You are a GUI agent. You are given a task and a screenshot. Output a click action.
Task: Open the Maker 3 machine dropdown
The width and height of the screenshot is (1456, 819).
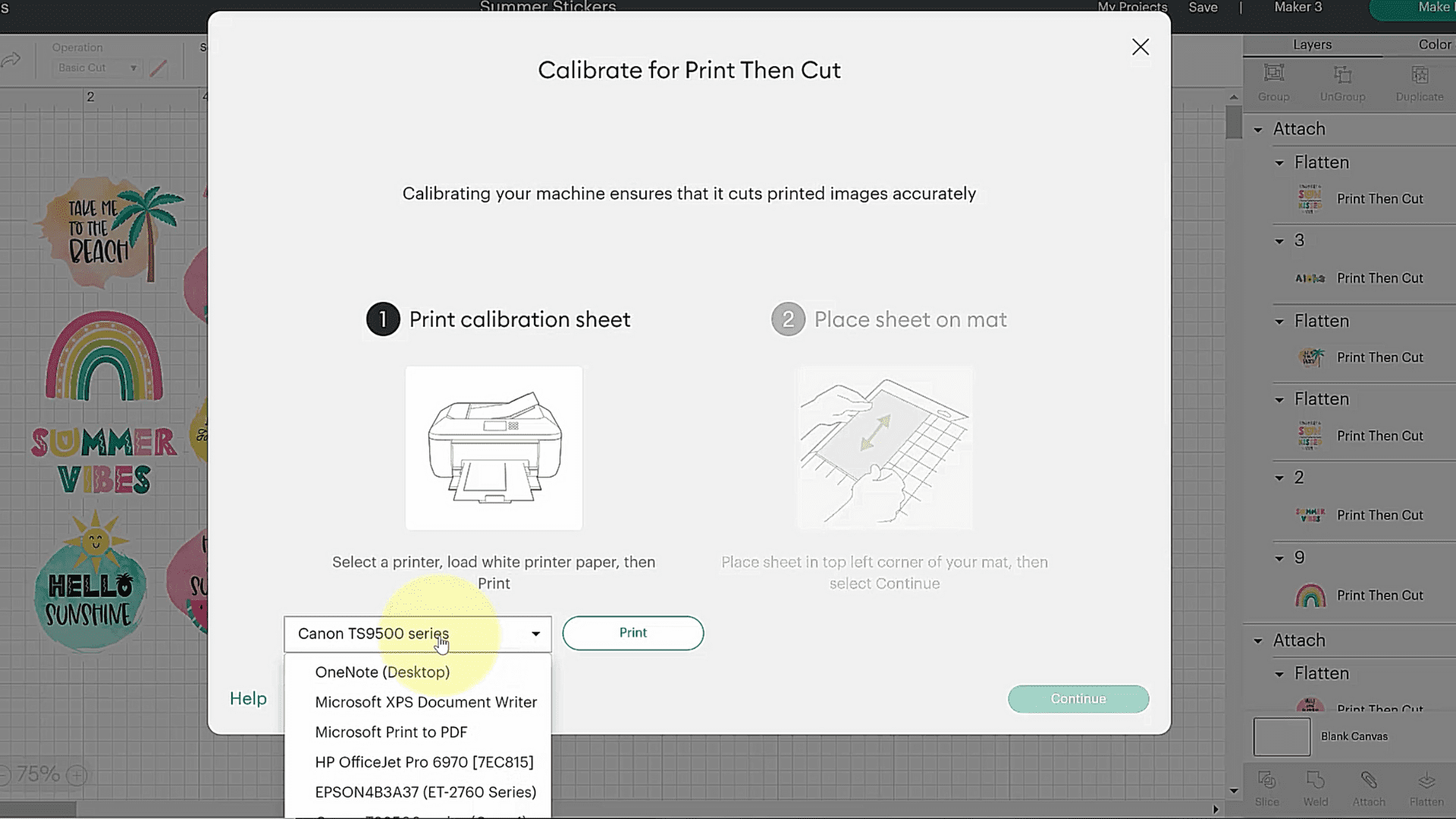click(1298, 8)
